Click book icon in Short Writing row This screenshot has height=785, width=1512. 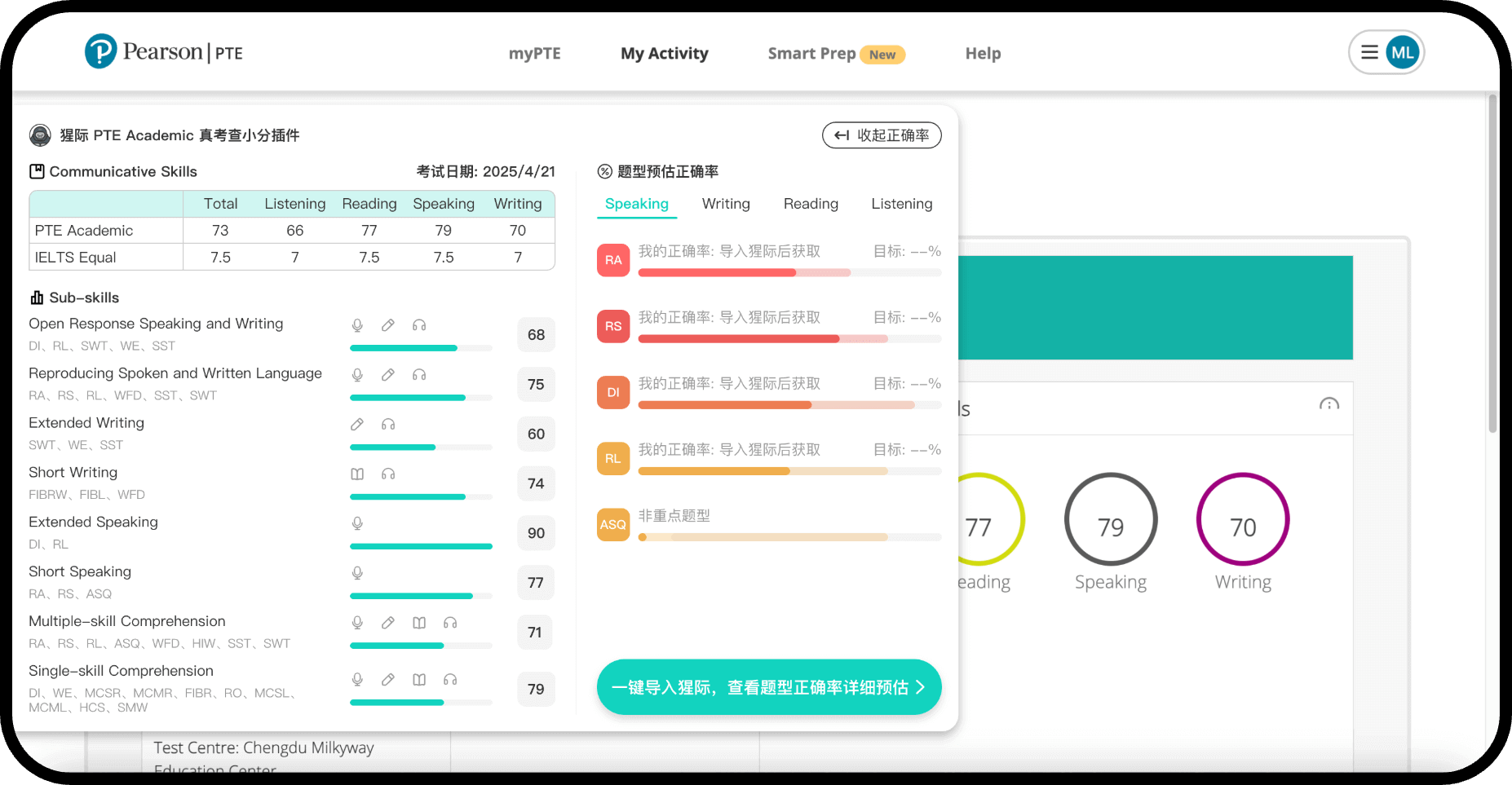[357, 474]
